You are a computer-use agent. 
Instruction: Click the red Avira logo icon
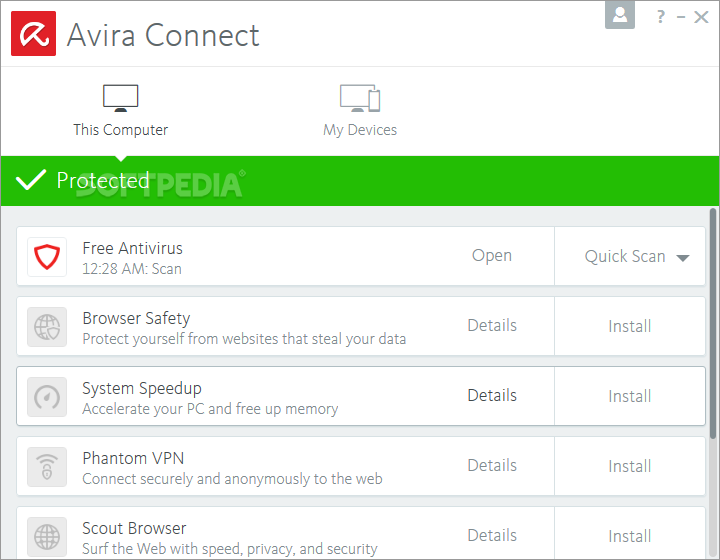34,34
